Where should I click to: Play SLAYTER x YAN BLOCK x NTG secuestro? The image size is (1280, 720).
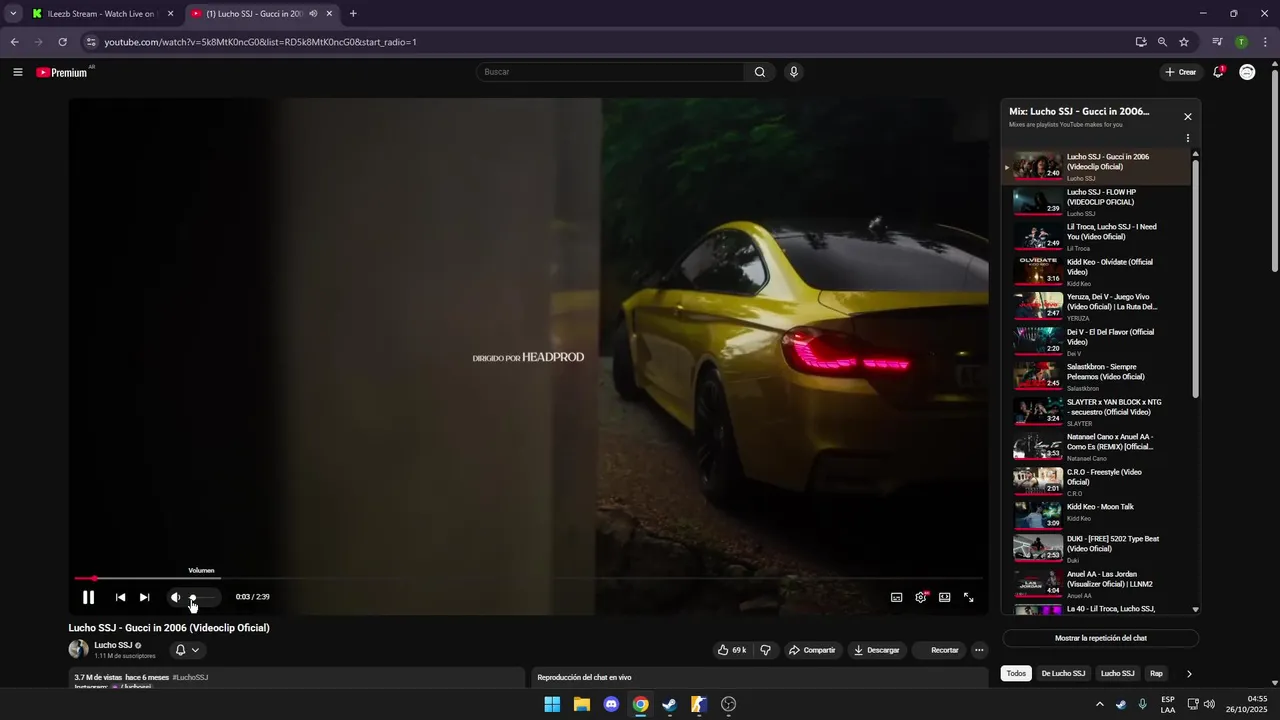click(x=1097, y=412)
